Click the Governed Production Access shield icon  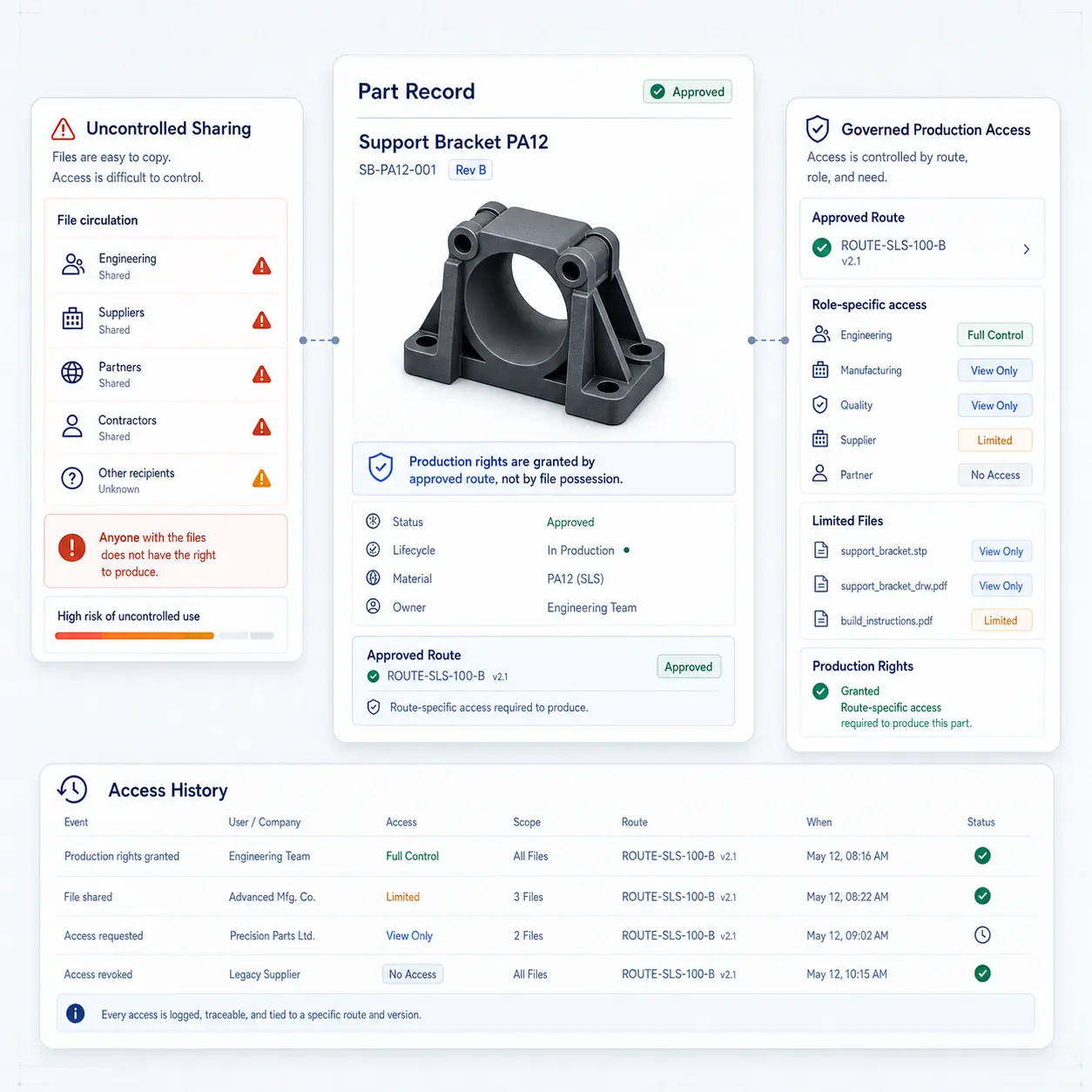point(817,129)
